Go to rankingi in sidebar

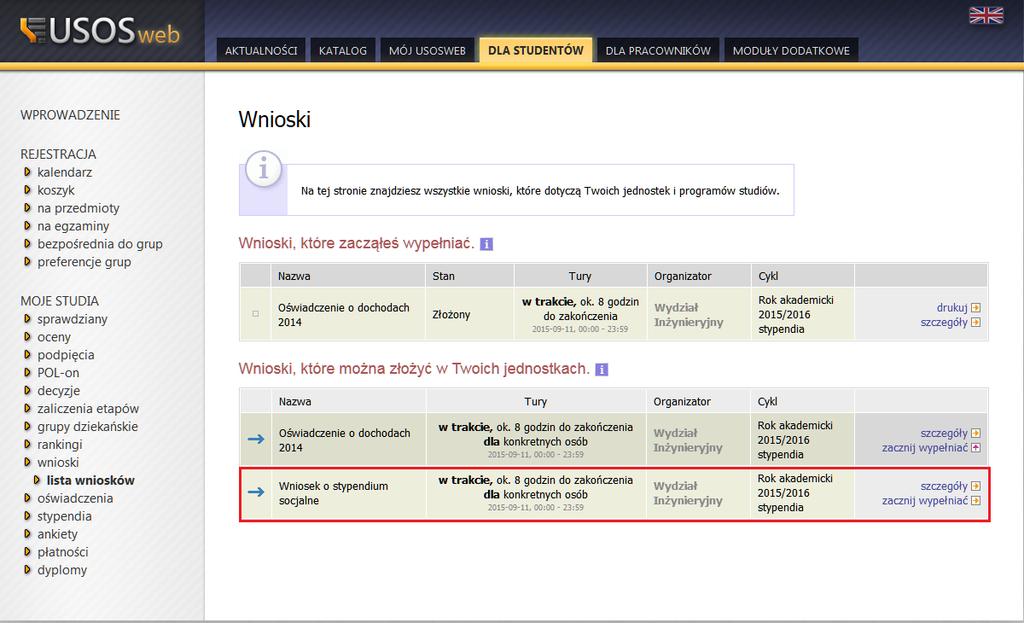pyautogui.click(x=59, y=445)
